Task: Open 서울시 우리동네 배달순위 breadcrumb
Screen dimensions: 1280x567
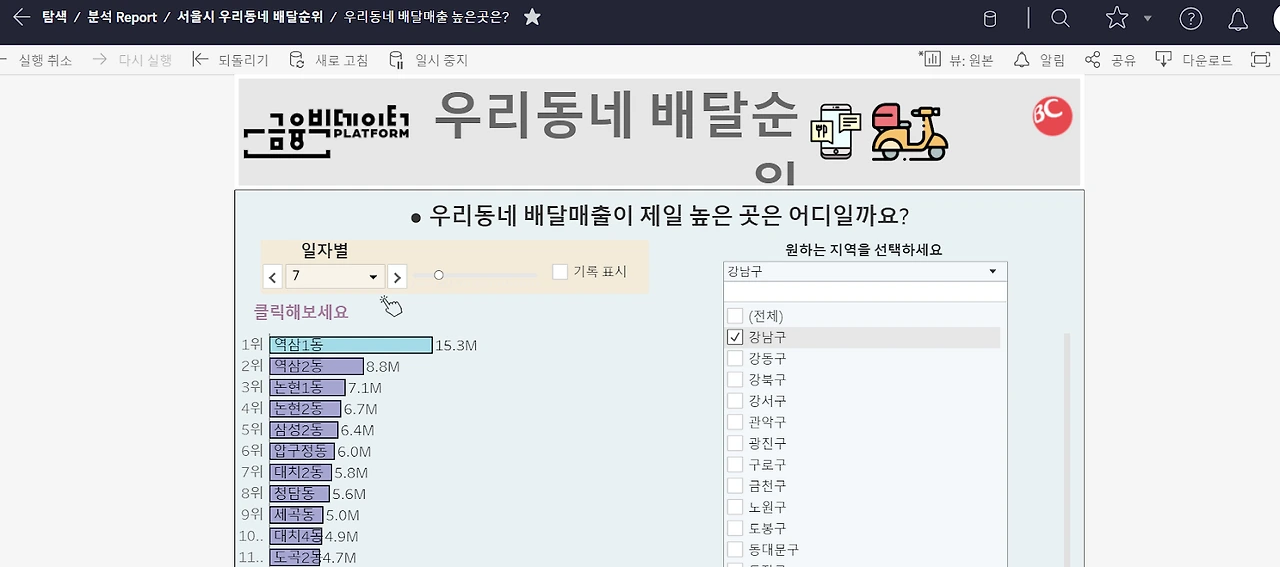Action: (249, 17)
